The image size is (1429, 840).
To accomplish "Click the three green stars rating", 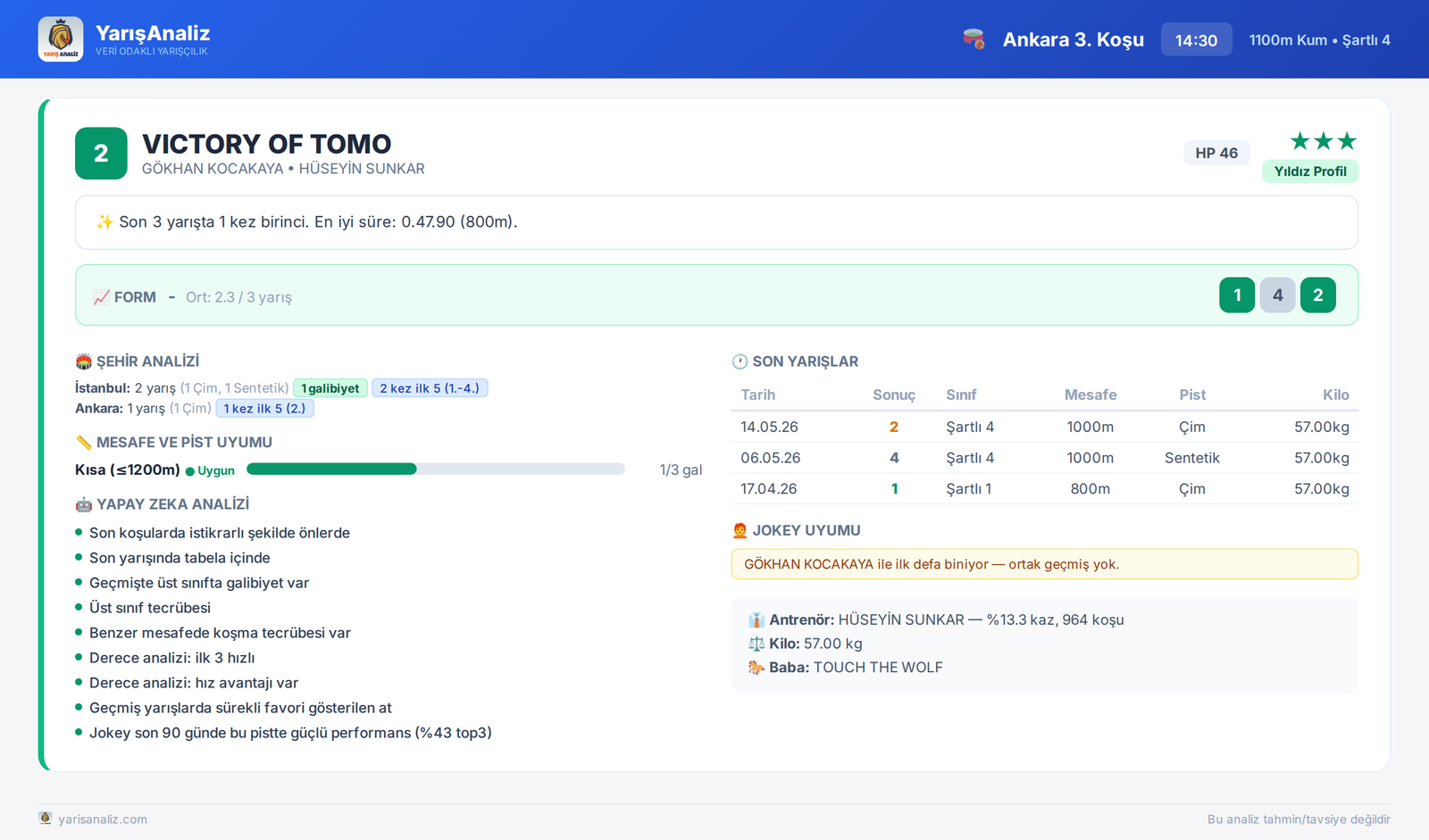I will click(1323, 141).
